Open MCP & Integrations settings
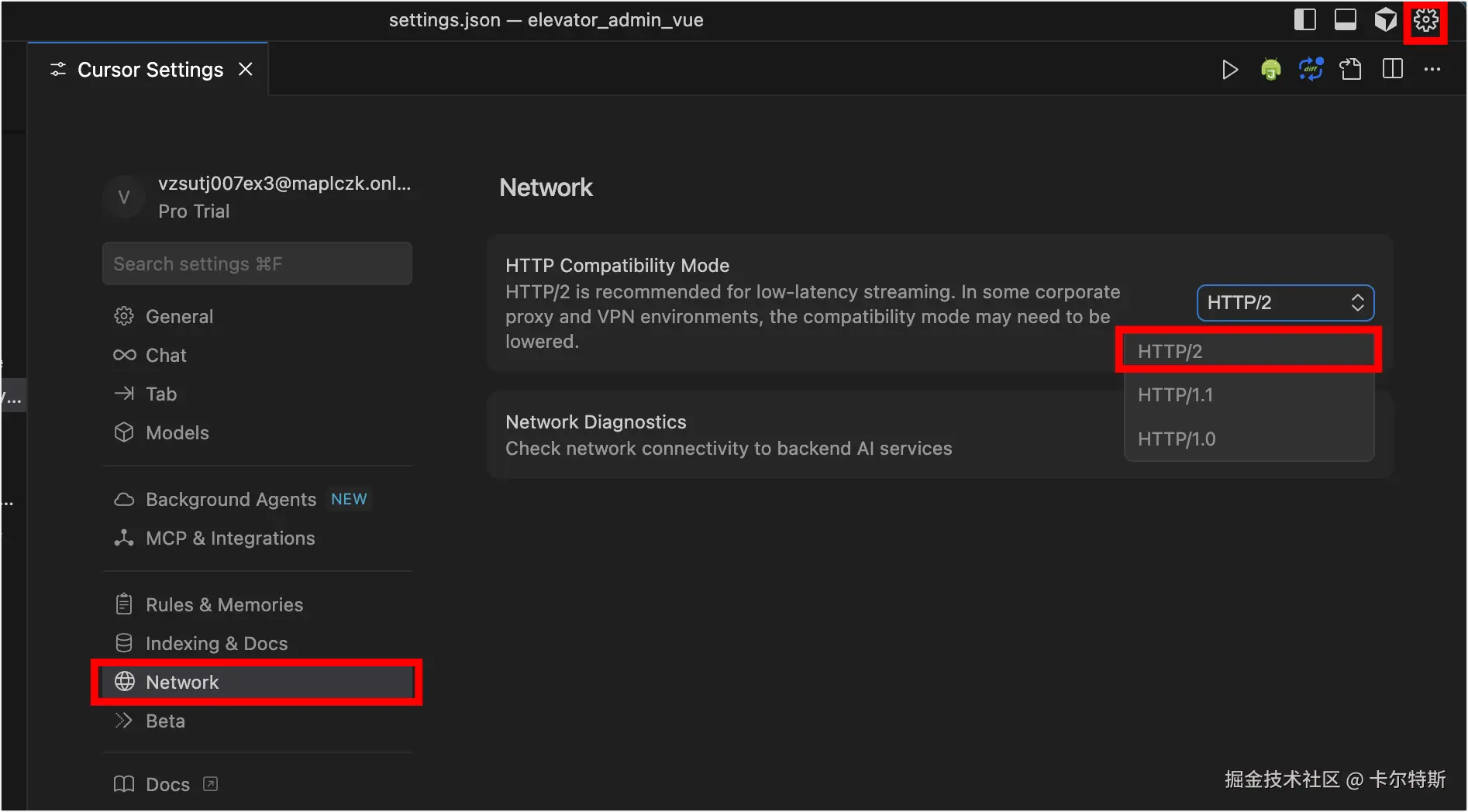 pos(257,538)
